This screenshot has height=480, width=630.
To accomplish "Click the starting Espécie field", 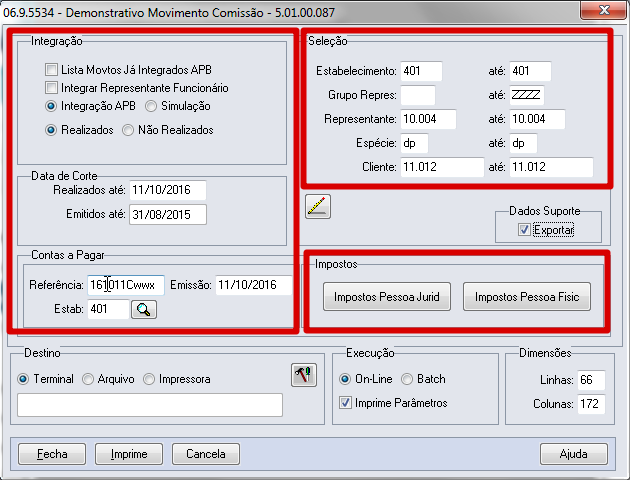I will point(414,143).
